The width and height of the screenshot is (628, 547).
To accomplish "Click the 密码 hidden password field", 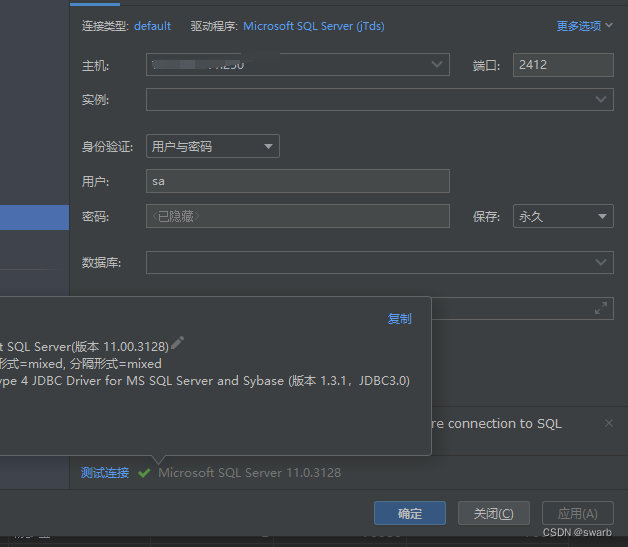I will pyautogui.click(x=298, y=216).
